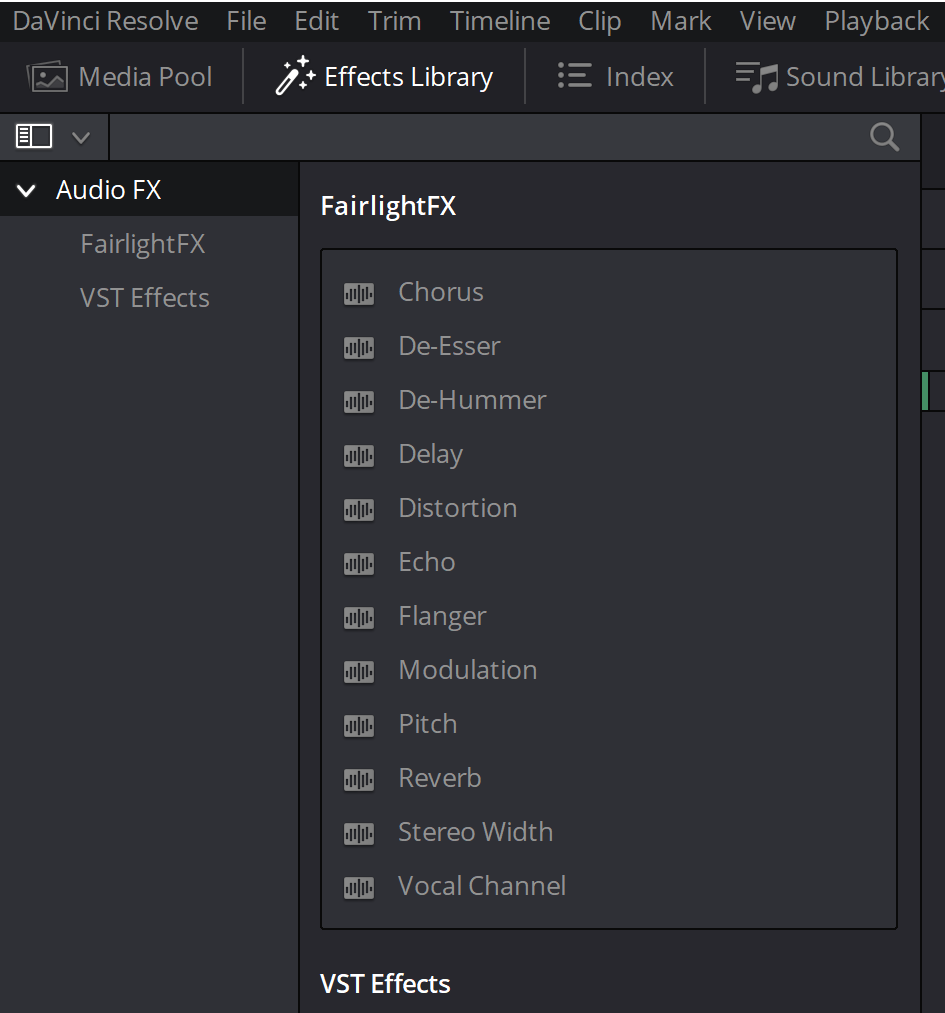Viewport: 945px width, 1013px height.
Task: Click the Echo effect waveform icon
Action: [x=358, y=564]
